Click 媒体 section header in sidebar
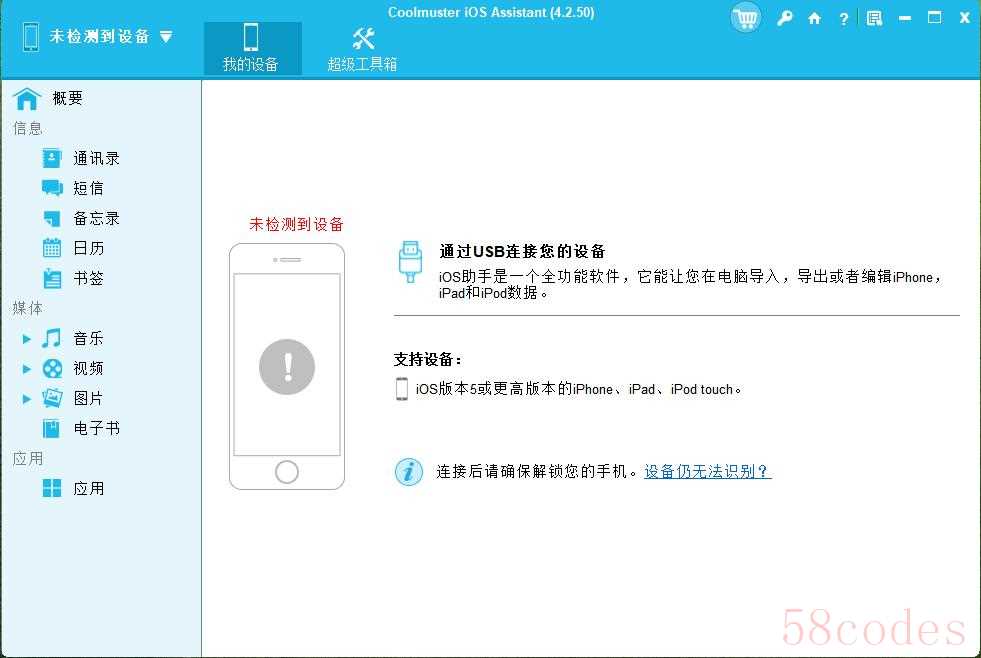 coord(28,308)
